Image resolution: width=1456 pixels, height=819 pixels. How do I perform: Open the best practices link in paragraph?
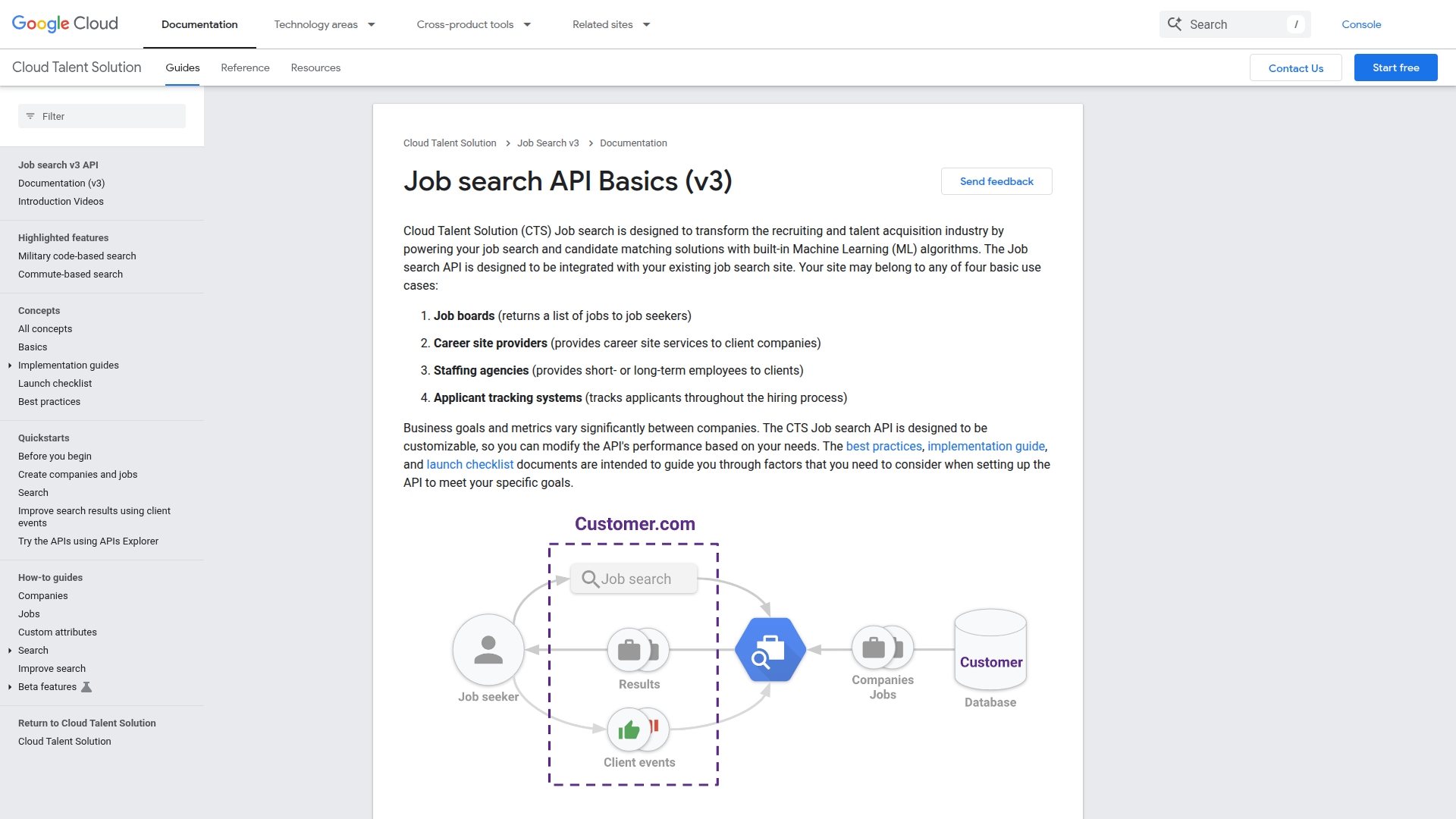[x=883, y=446]
